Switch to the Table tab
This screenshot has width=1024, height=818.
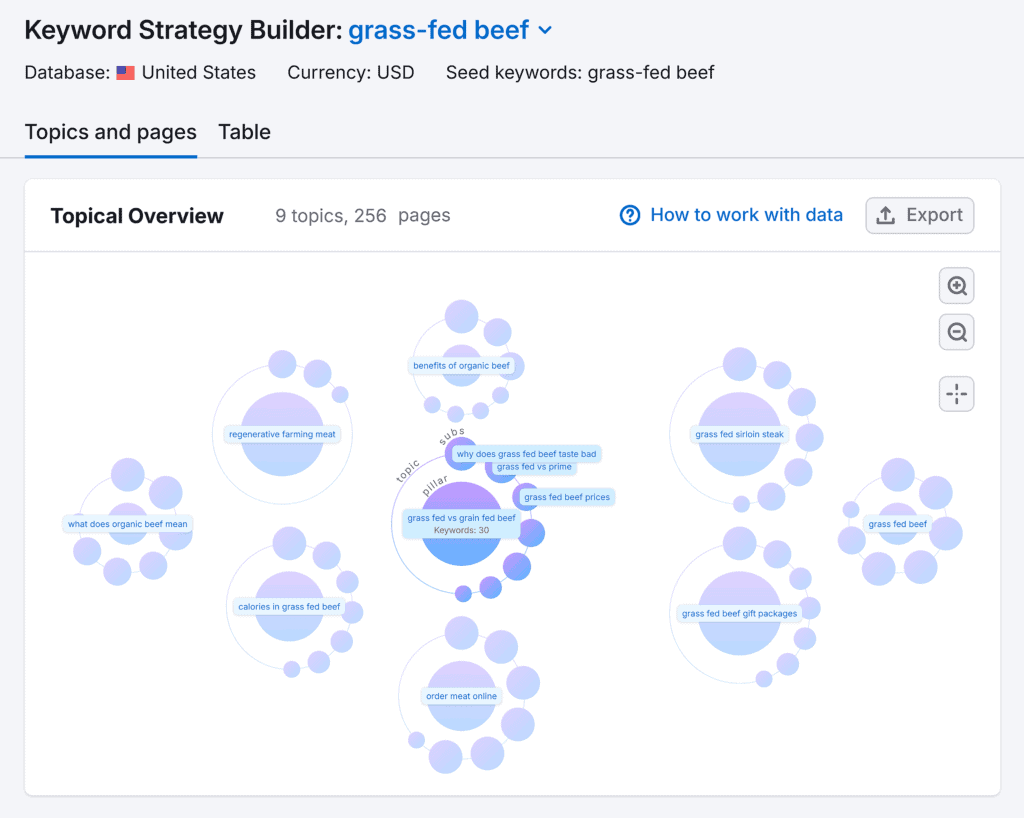click(244, 132)
